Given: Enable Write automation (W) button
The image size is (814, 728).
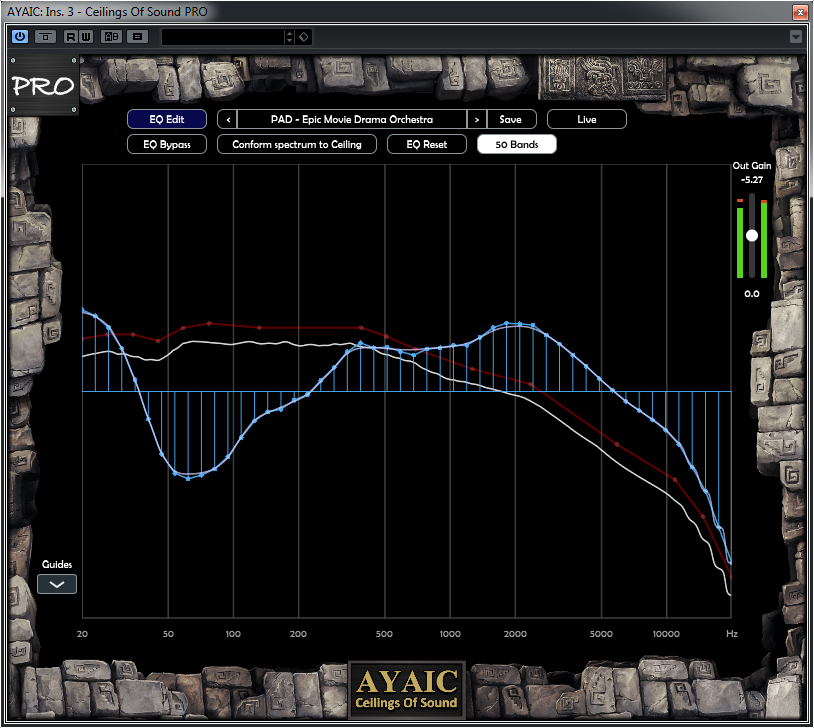Looking at the screenshot, I should point(86,37).
